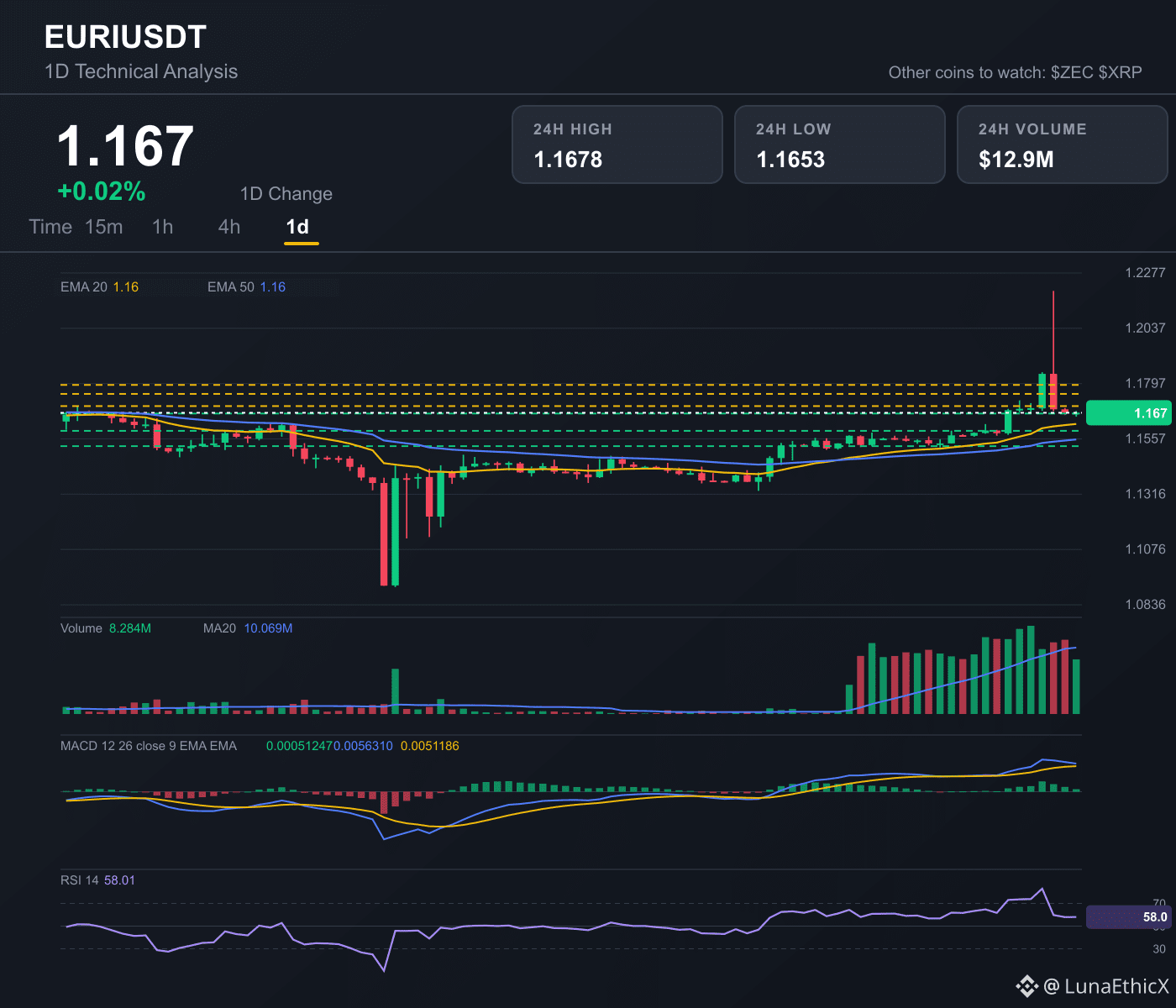1176x1008 pixels.
Task: Click the +0.02% change percentage
Action: coord(102,192)
